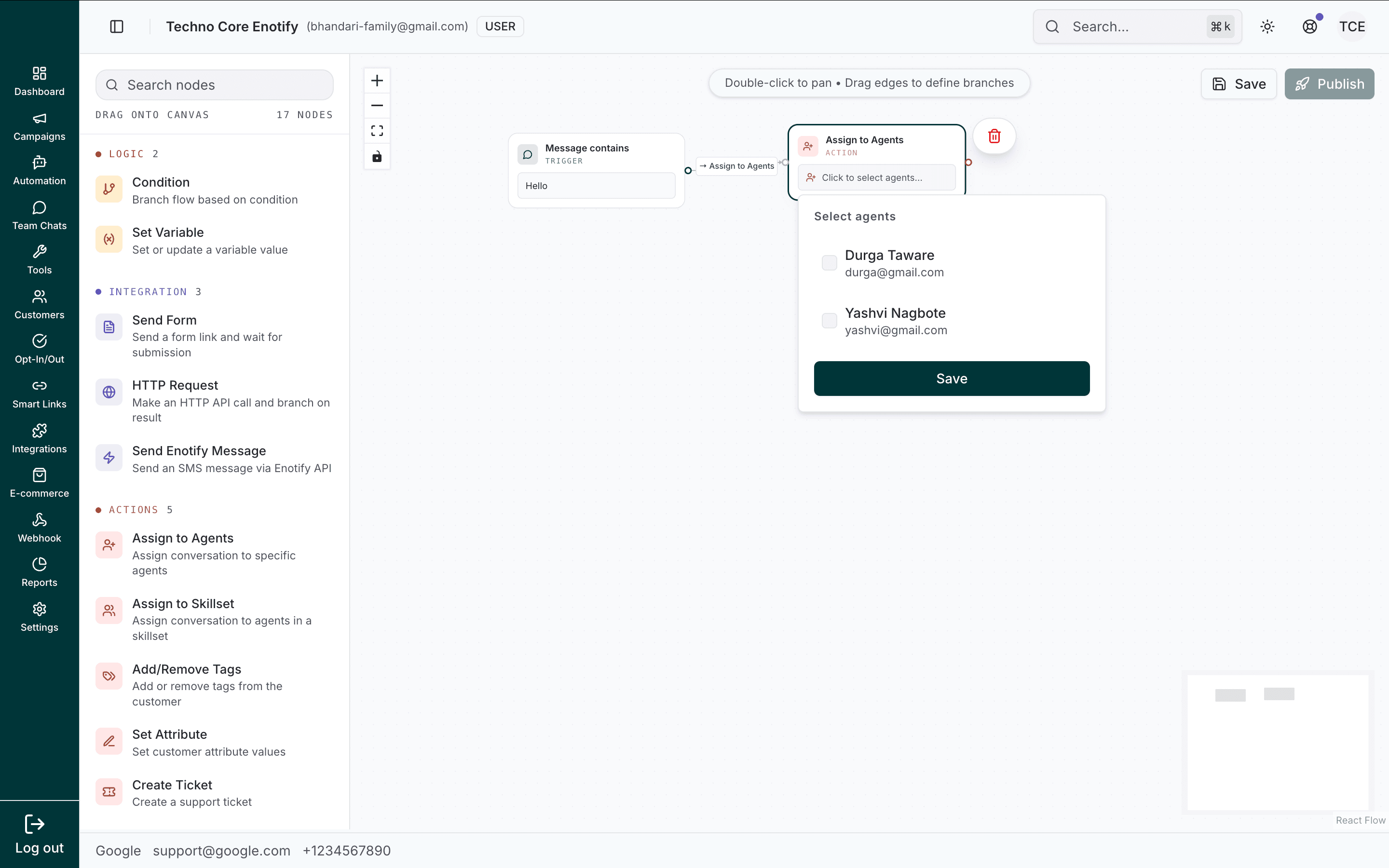
Task: Focus the Search nodes field
Action: (x=214, y=85)
